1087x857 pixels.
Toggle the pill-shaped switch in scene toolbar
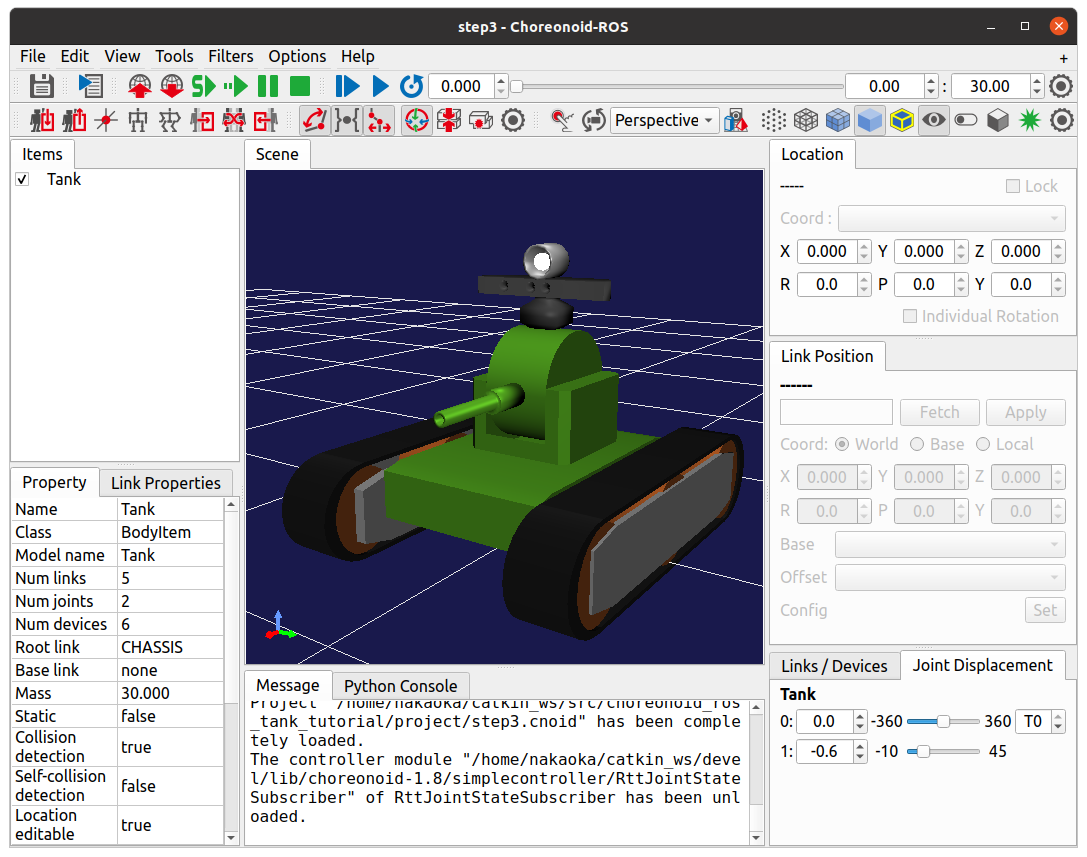click(965, 121)
